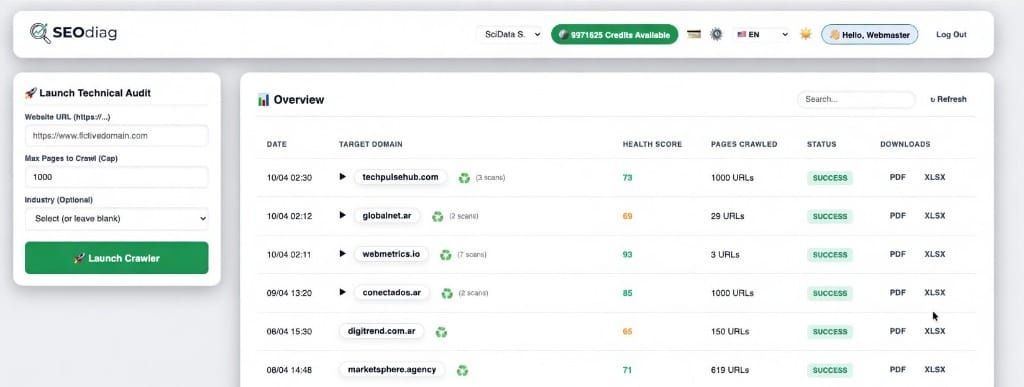
Task: Launch the crawler with green button
Action: pos(117,258)
